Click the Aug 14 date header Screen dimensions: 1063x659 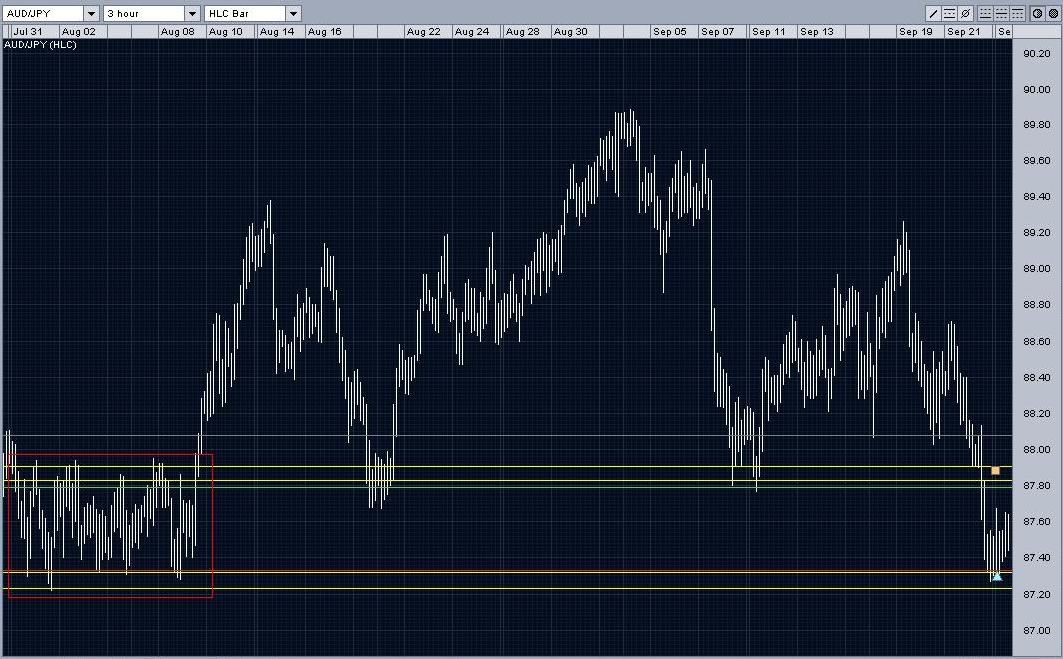(x=276, y=32)
